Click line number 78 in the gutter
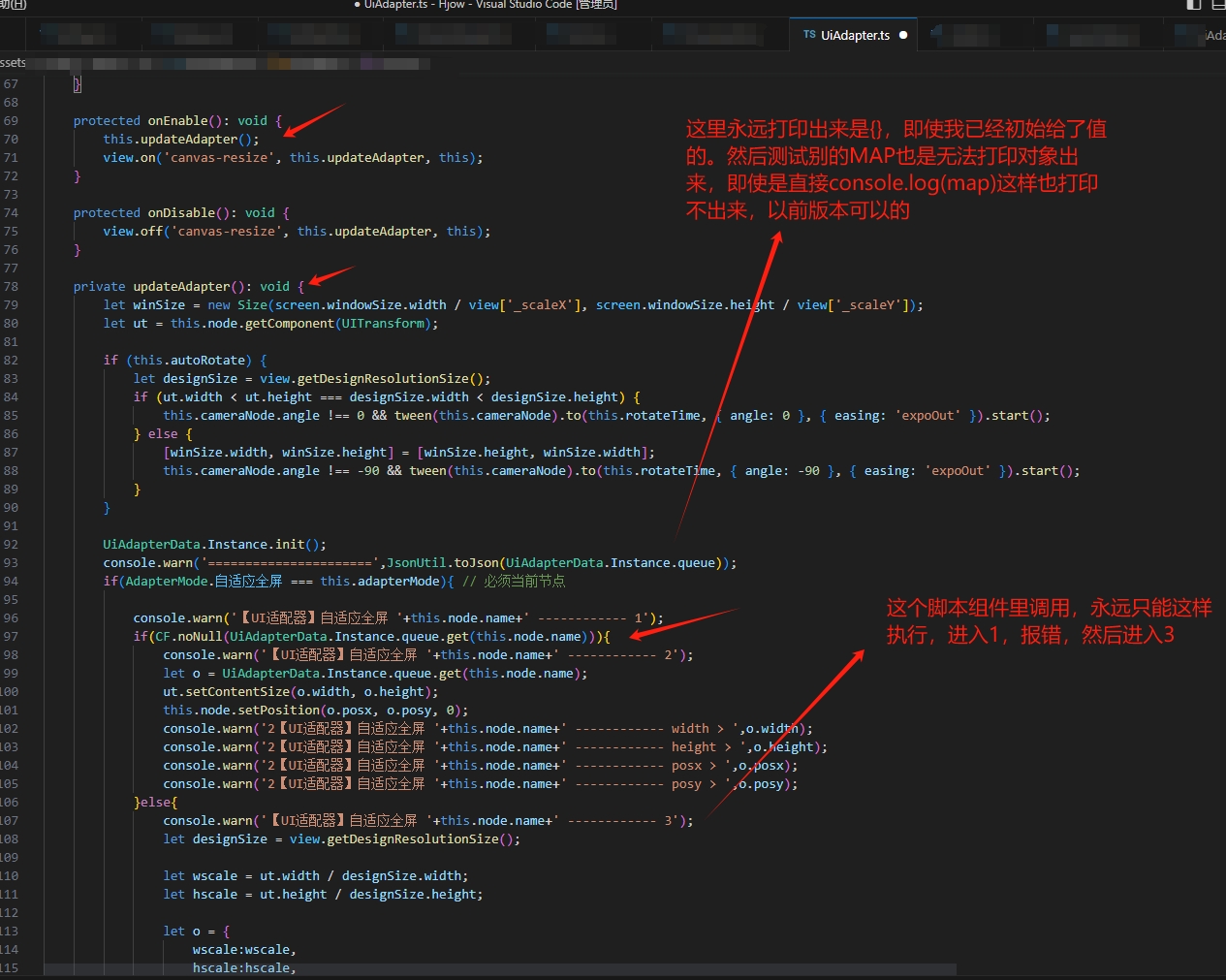This screenshot has width=1226, height=980. (x=11, y=287)
